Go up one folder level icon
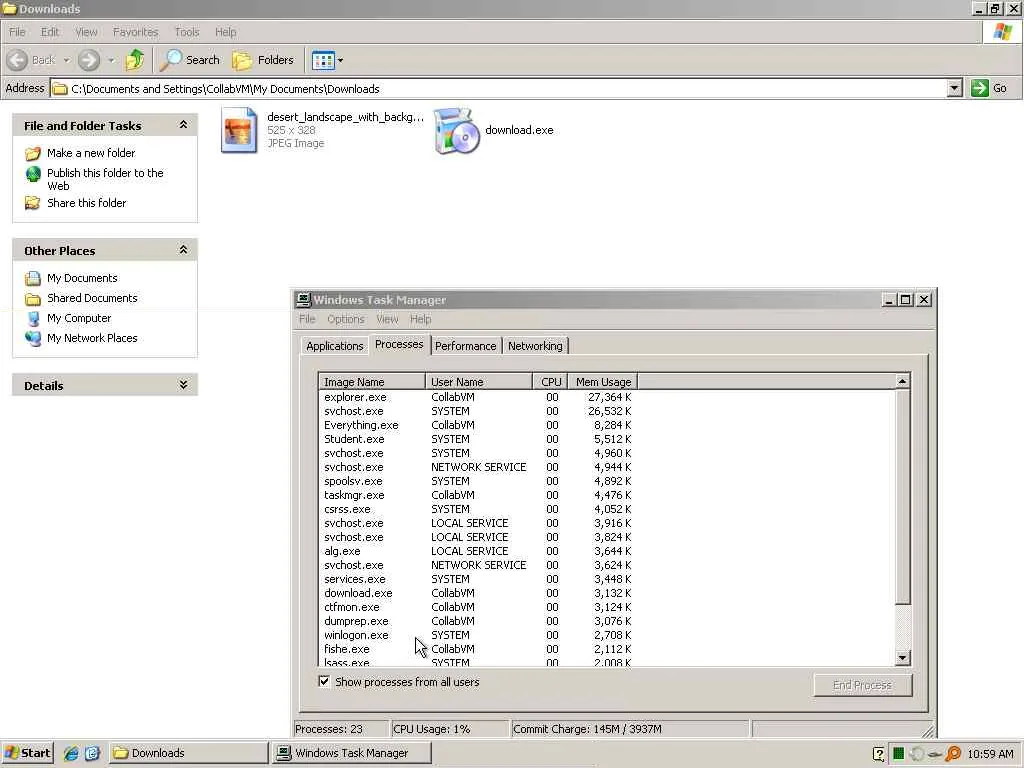 [x=135, y=60]
